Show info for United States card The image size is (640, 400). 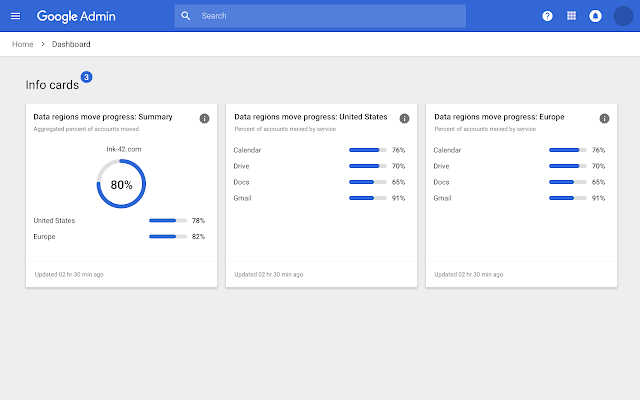coord(404,118)
